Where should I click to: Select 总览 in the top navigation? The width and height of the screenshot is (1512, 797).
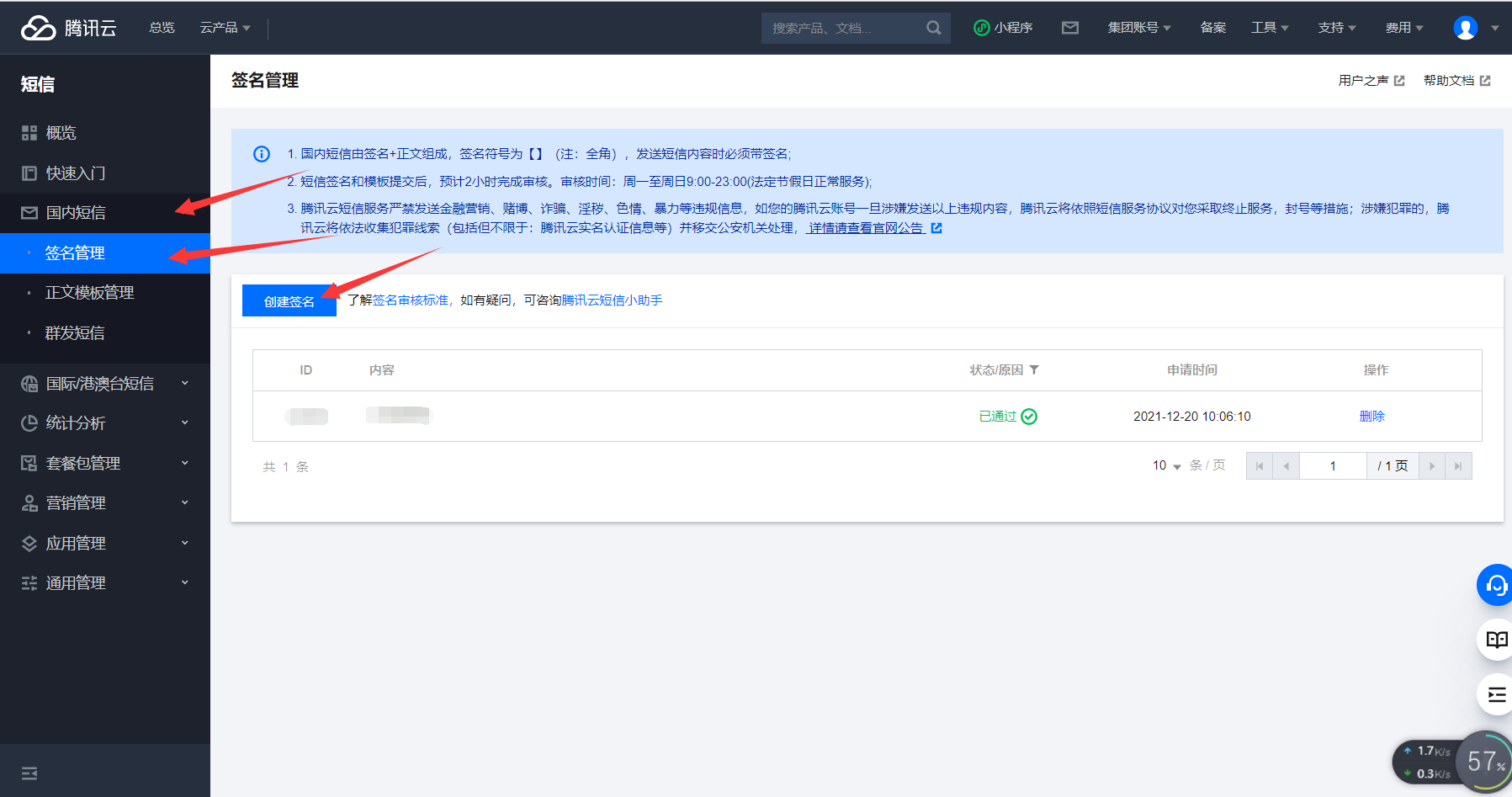pos(162,27)
